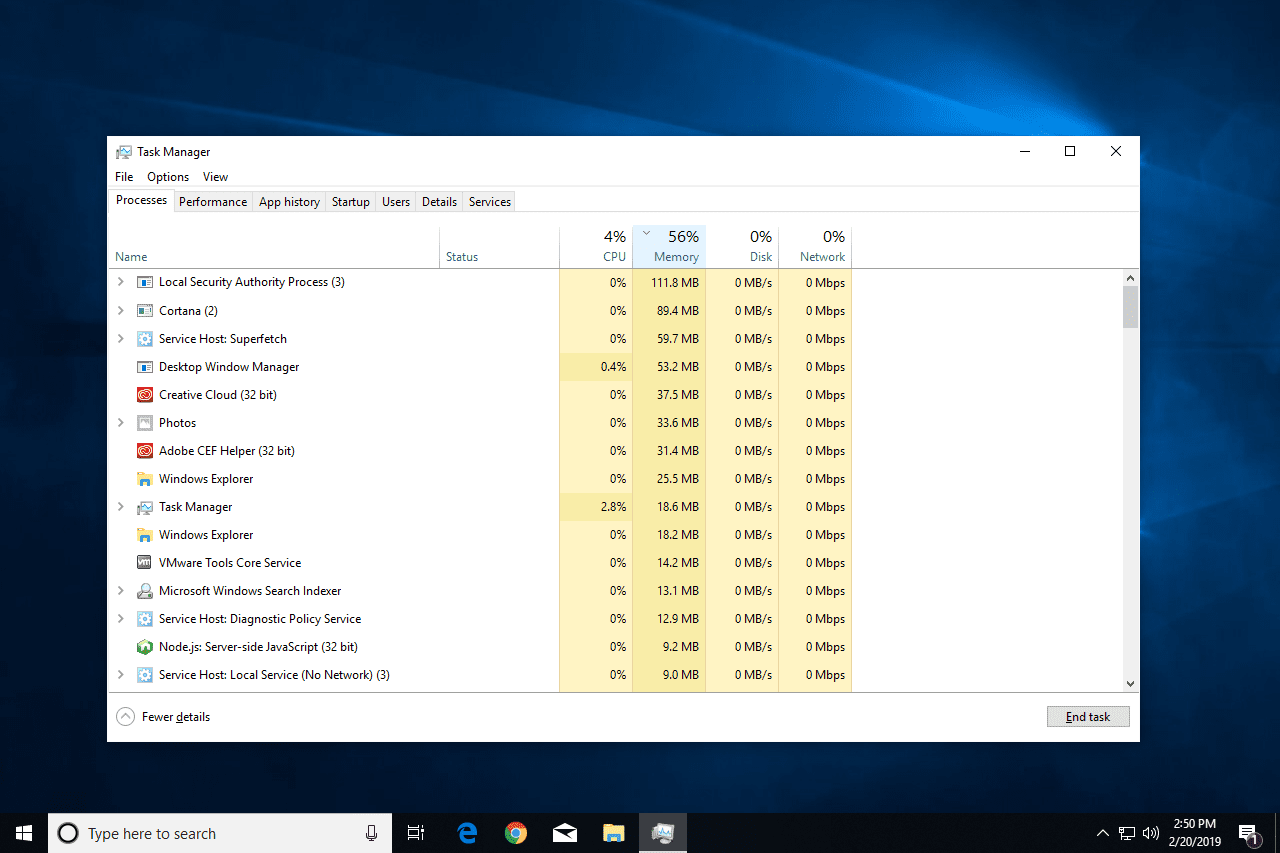Sort processes by Memory column
This screenshot has height=853, width=1280.
pyautogui.click(x=669, y=247)
